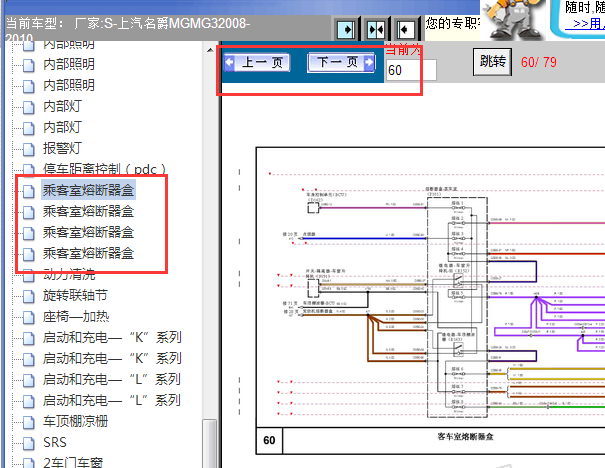This screenshot has width=605, height=468.
Task: Click the wiring diagram page 60 image
Action: (x=431, y=301)
